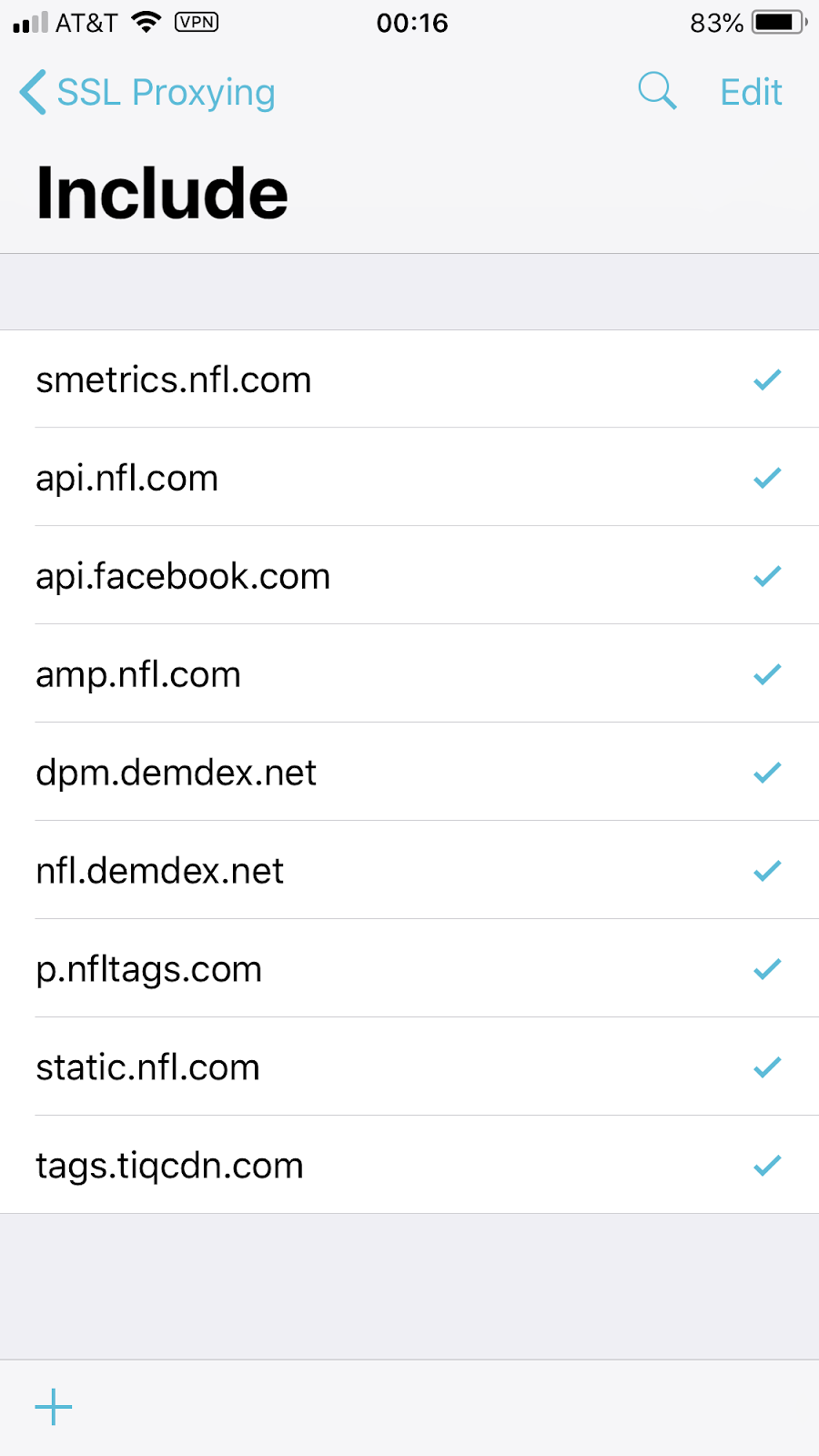Open the nfl.demdex.net entry
819x1456 pixels.
tap(160, 872)
